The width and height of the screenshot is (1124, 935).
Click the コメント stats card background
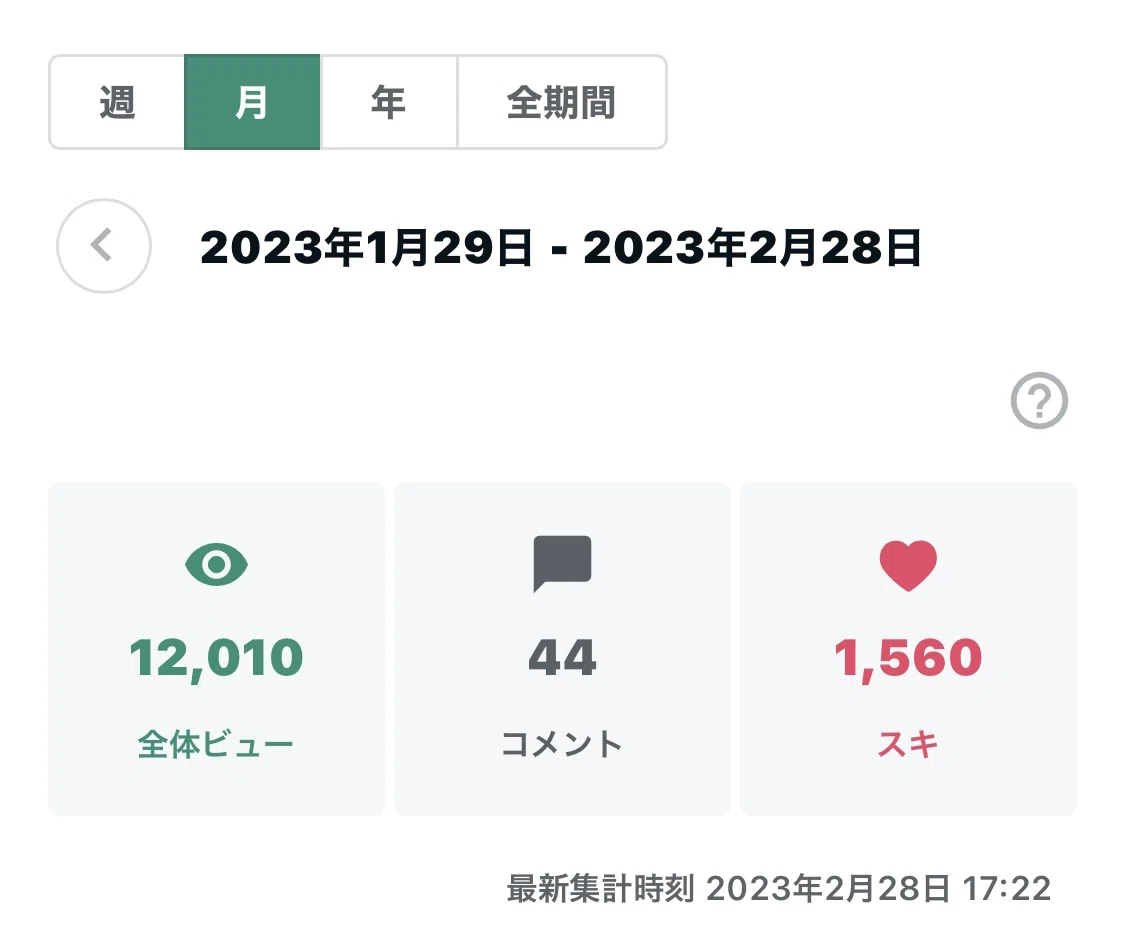click(x=563, y=649)
